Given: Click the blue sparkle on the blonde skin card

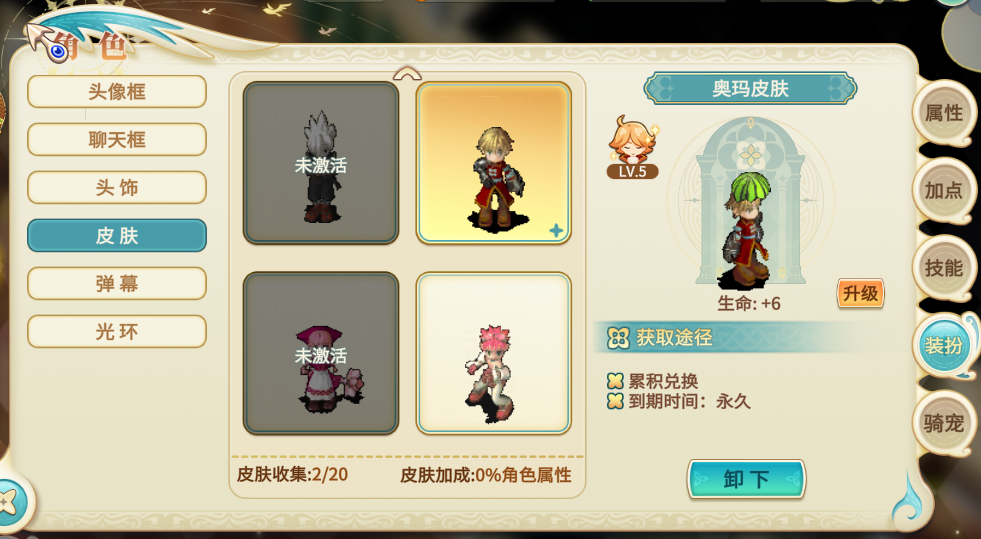Looking at the screenshot, I should (x=556, y=231).
